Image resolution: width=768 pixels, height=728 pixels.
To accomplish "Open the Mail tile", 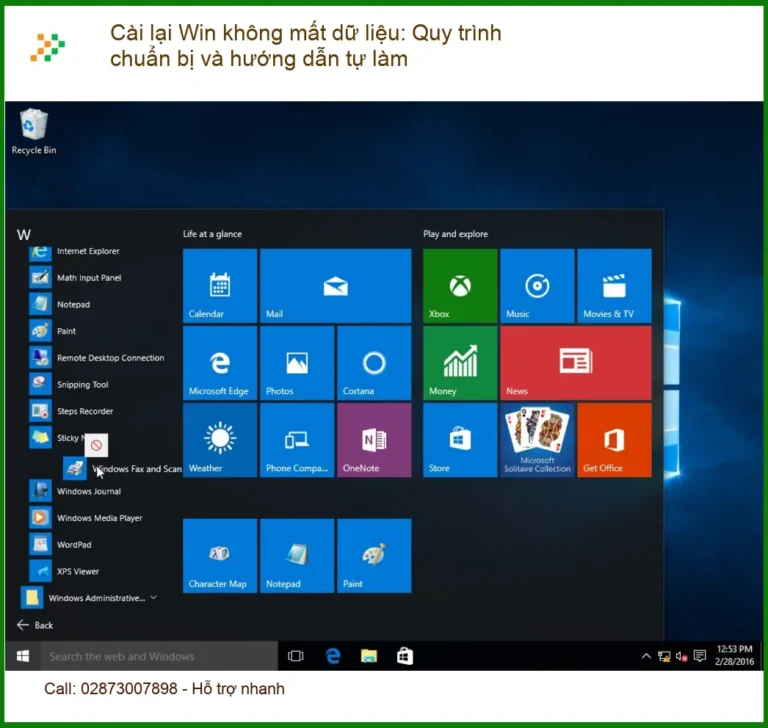I will point(336,286).
